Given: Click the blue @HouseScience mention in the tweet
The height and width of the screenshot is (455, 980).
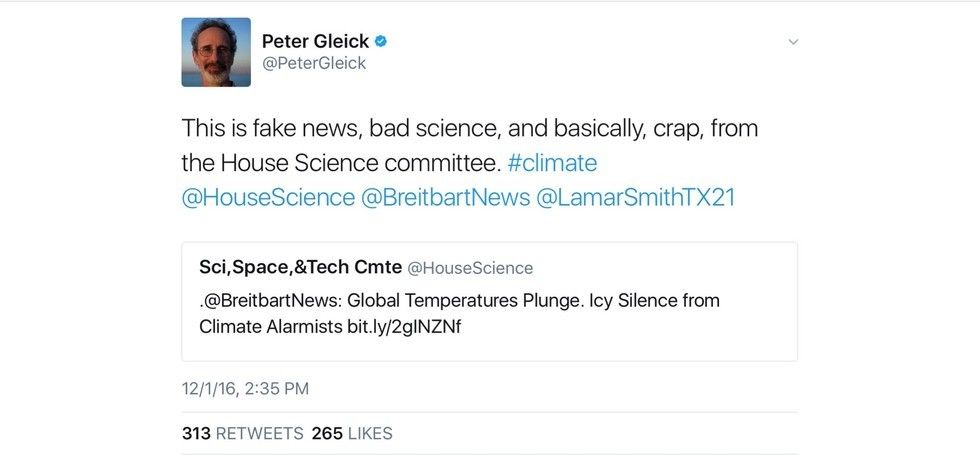Looking at the screenshot, I should coord(268,197).
